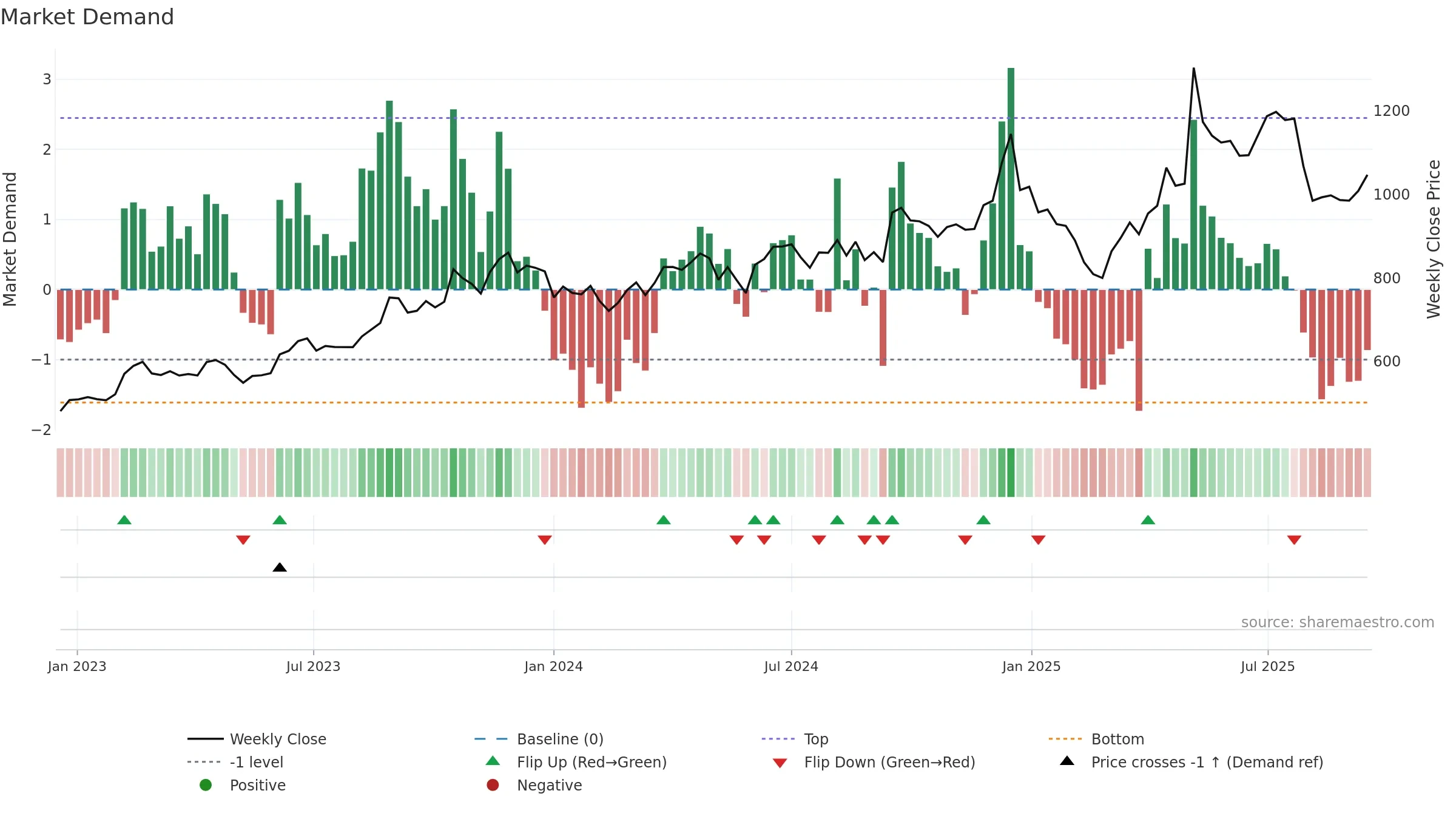Click the lowest red demand bar near Mar 2025
Screen dimensions: 1456x819
(1139, 350)
